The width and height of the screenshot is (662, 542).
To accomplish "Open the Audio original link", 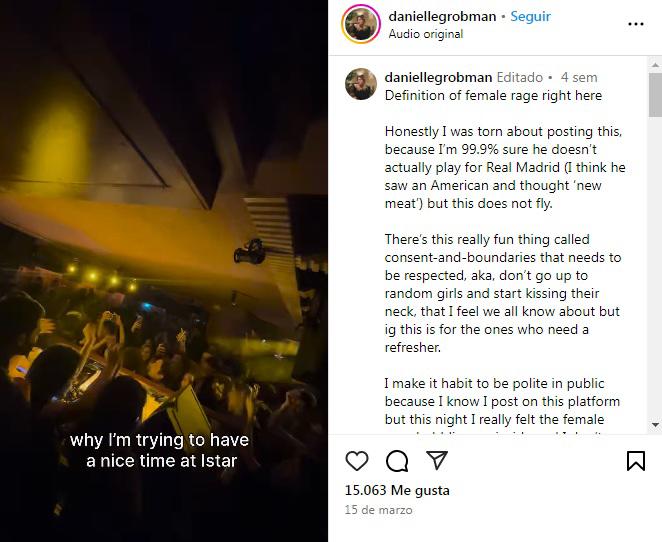I will (425, 34).
